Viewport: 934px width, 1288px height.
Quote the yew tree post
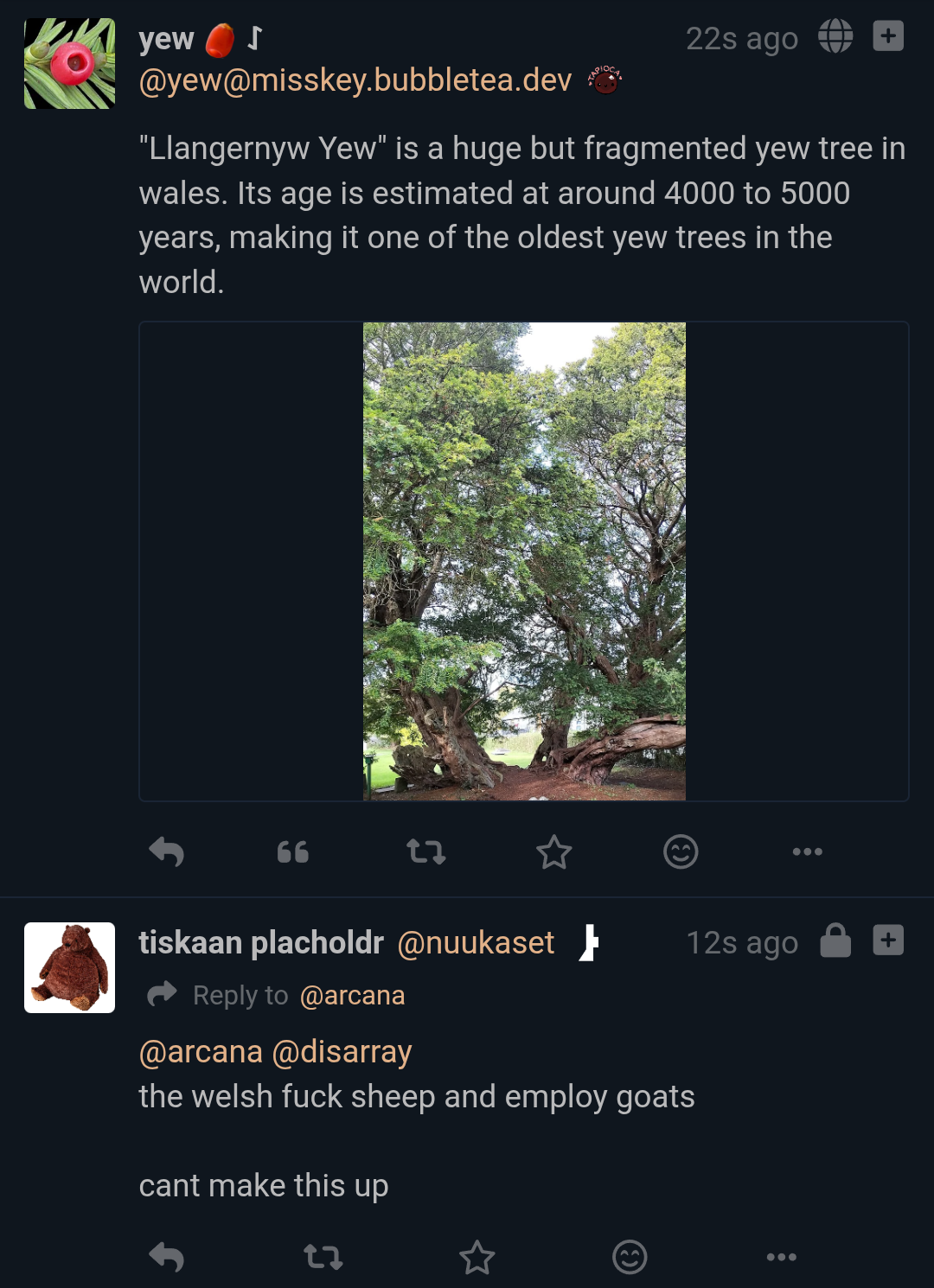click(293, 852)
